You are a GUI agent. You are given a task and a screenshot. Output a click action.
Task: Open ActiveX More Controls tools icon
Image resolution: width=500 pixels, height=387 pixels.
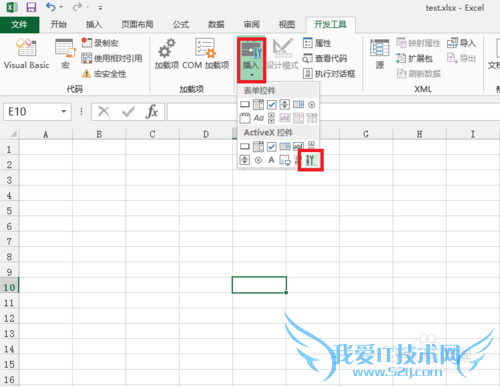pos(311,160)
